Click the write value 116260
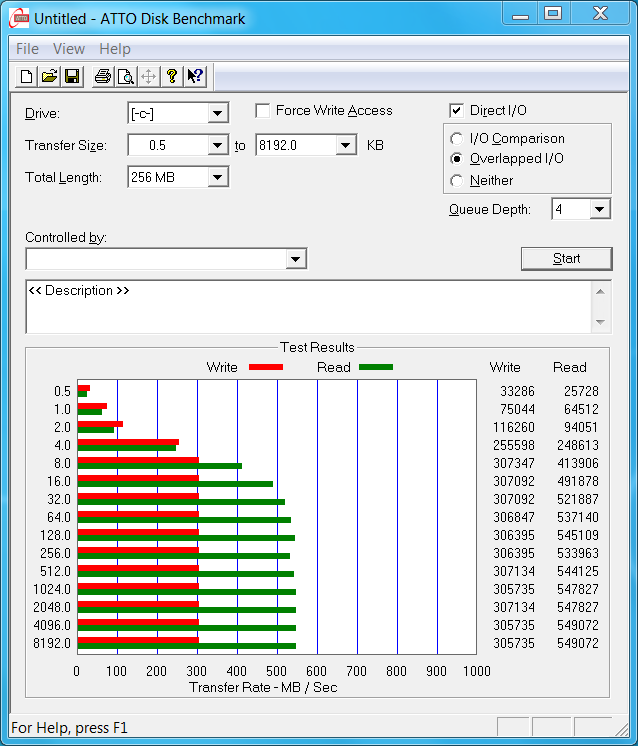 pos(514,427)
